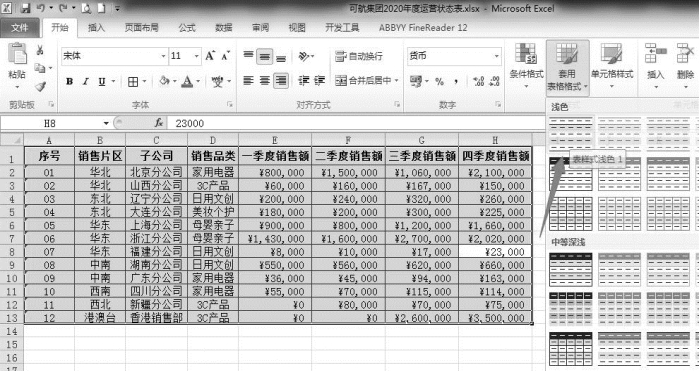The image size is (699, 371).
Task: Open the 宋体 font name dropdown
Action: click(x=163, y=56)
